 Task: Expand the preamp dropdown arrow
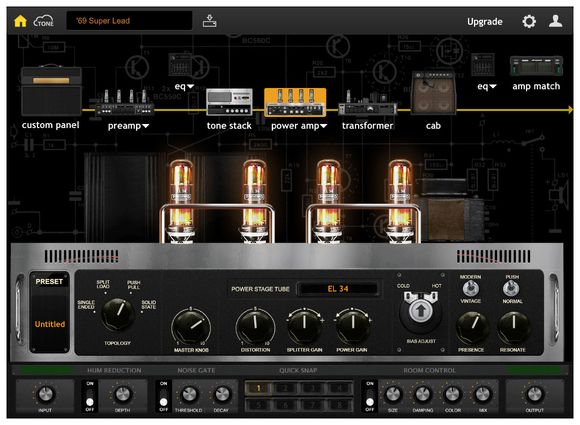click(x=145, y=126)
